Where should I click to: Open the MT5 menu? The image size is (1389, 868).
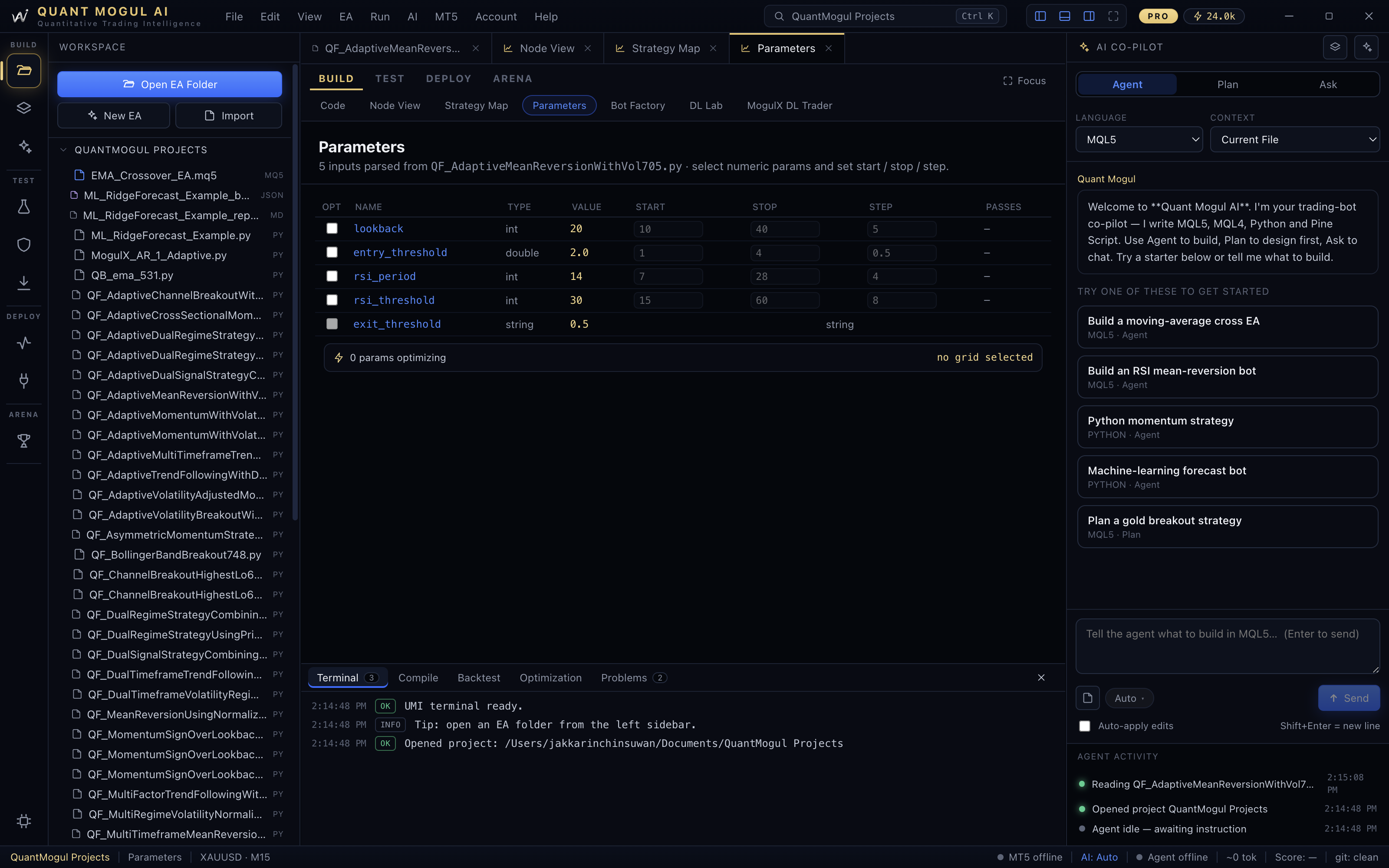pos(447,16)
